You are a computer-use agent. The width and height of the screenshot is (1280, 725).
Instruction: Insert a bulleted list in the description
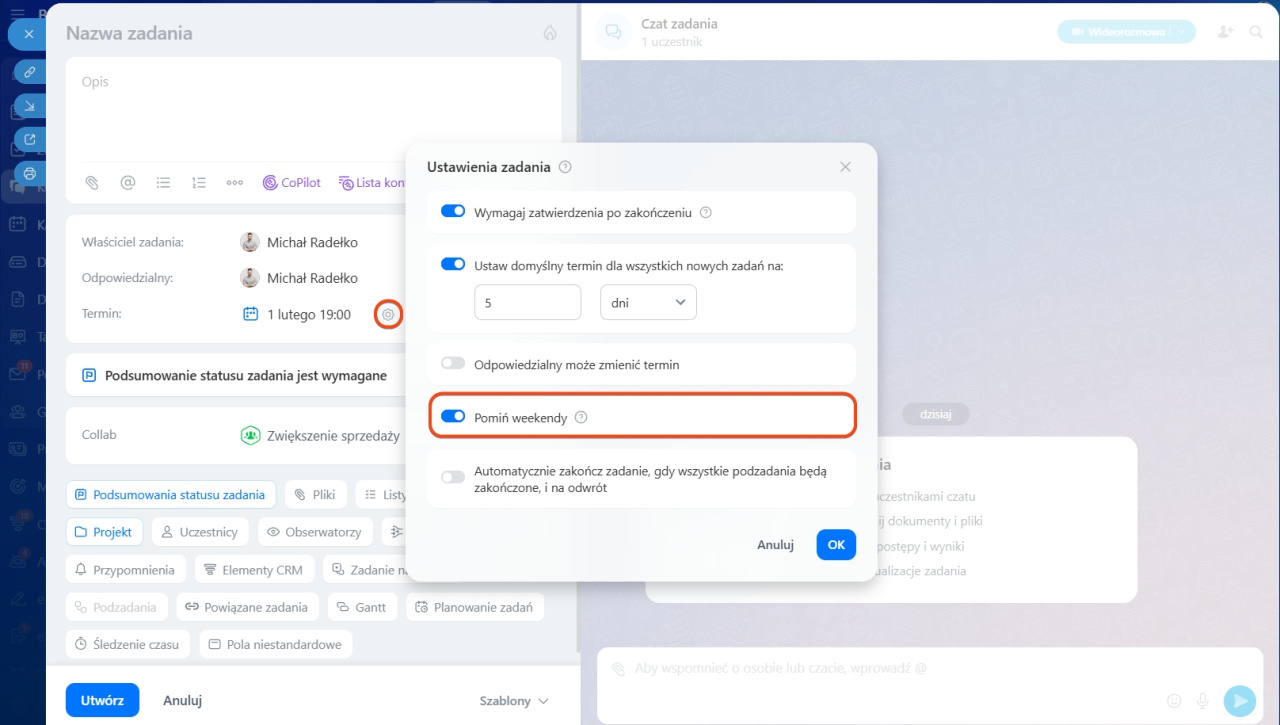[163, 183]
